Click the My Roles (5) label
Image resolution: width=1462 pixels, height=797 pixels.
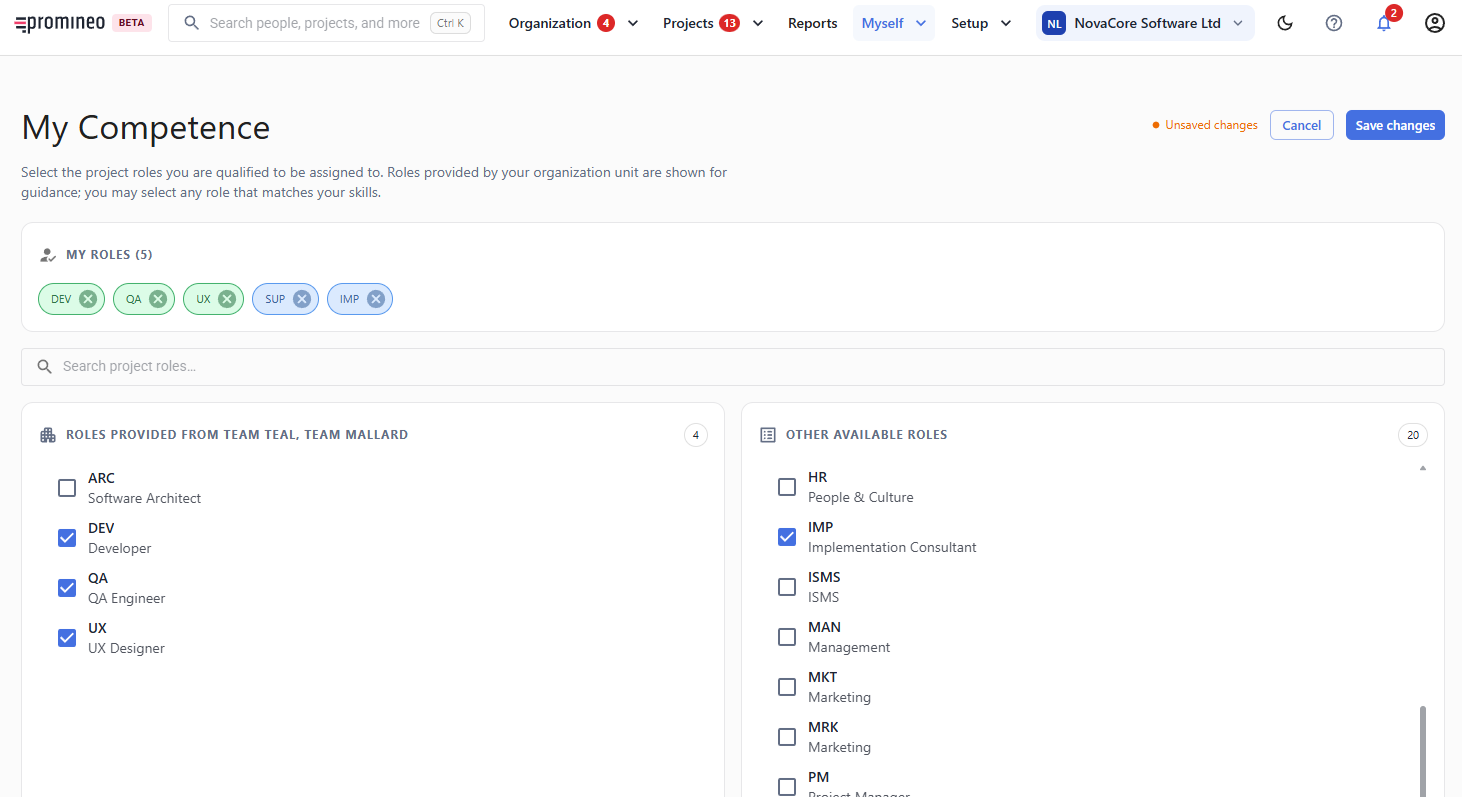(x=109, y=255)
